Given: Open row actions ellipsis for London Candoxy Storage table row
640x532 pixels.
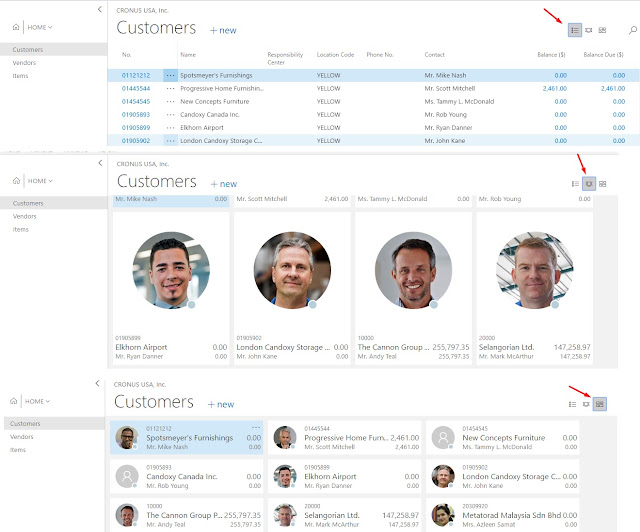Looking at the screenshot, I should 170,141.
